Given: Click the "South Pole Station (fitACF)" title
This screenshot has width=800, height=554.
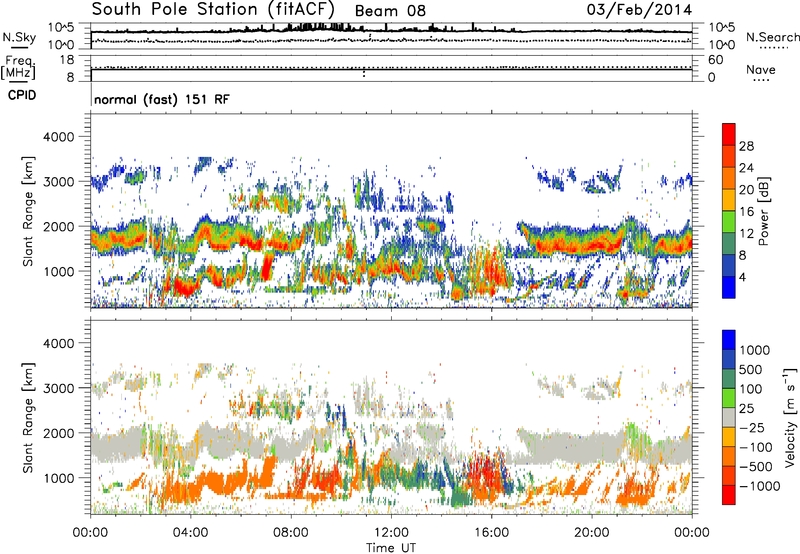Looking at the screenshot, I should [213, 10].
